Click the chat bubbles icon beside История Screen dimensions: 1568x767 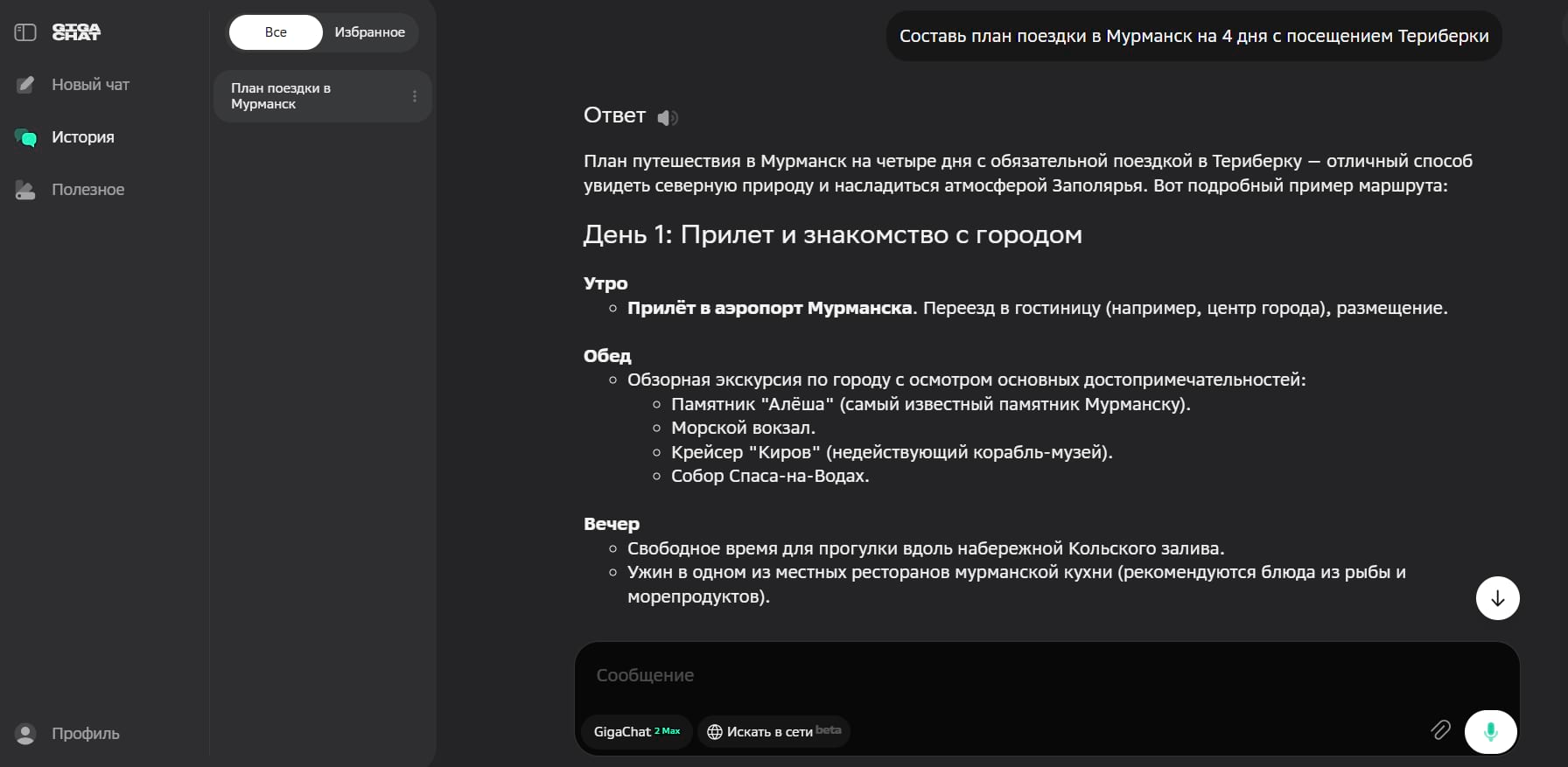coord(26,137)
